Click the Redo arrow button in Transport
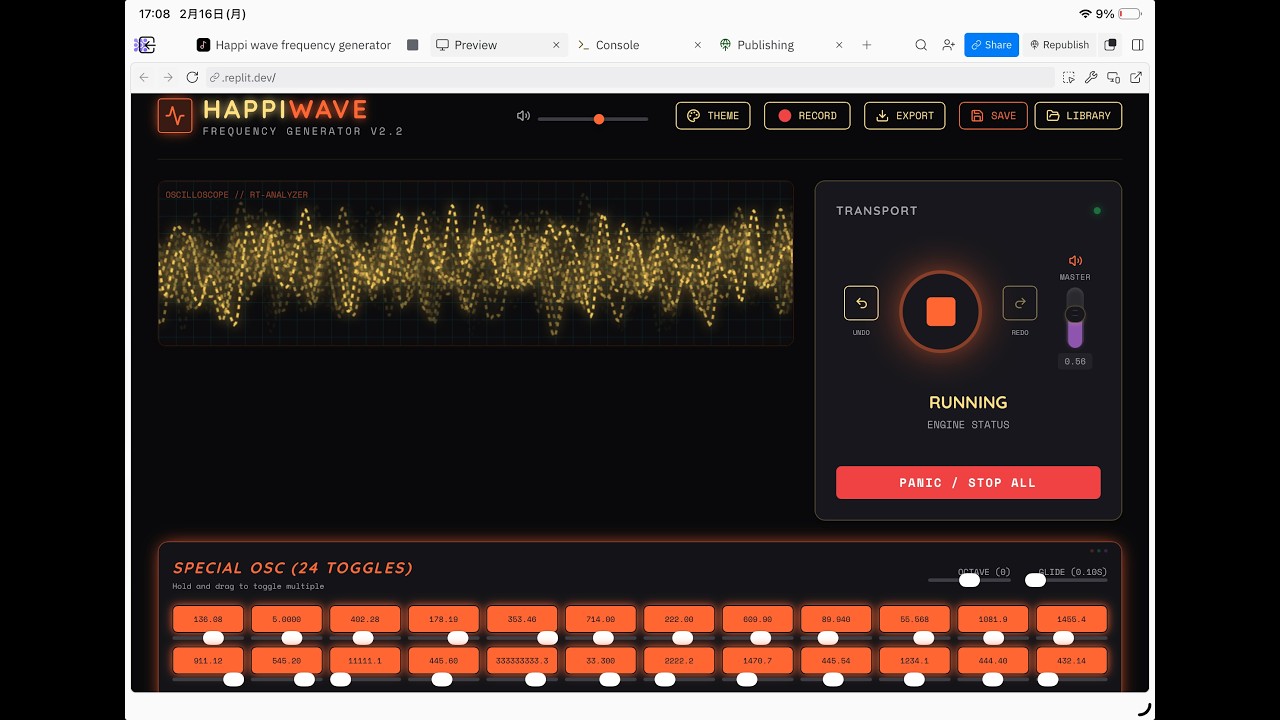The image size is (1280, 720). pyautogui.click(x=1020, y=303)
